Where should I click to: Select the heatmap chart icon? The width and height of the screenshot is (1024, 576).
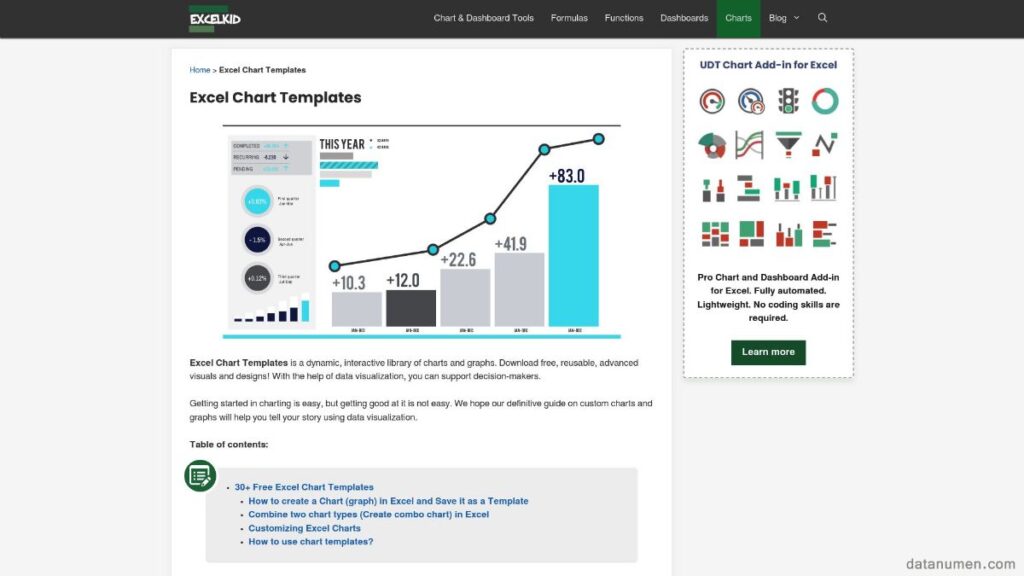712,233
